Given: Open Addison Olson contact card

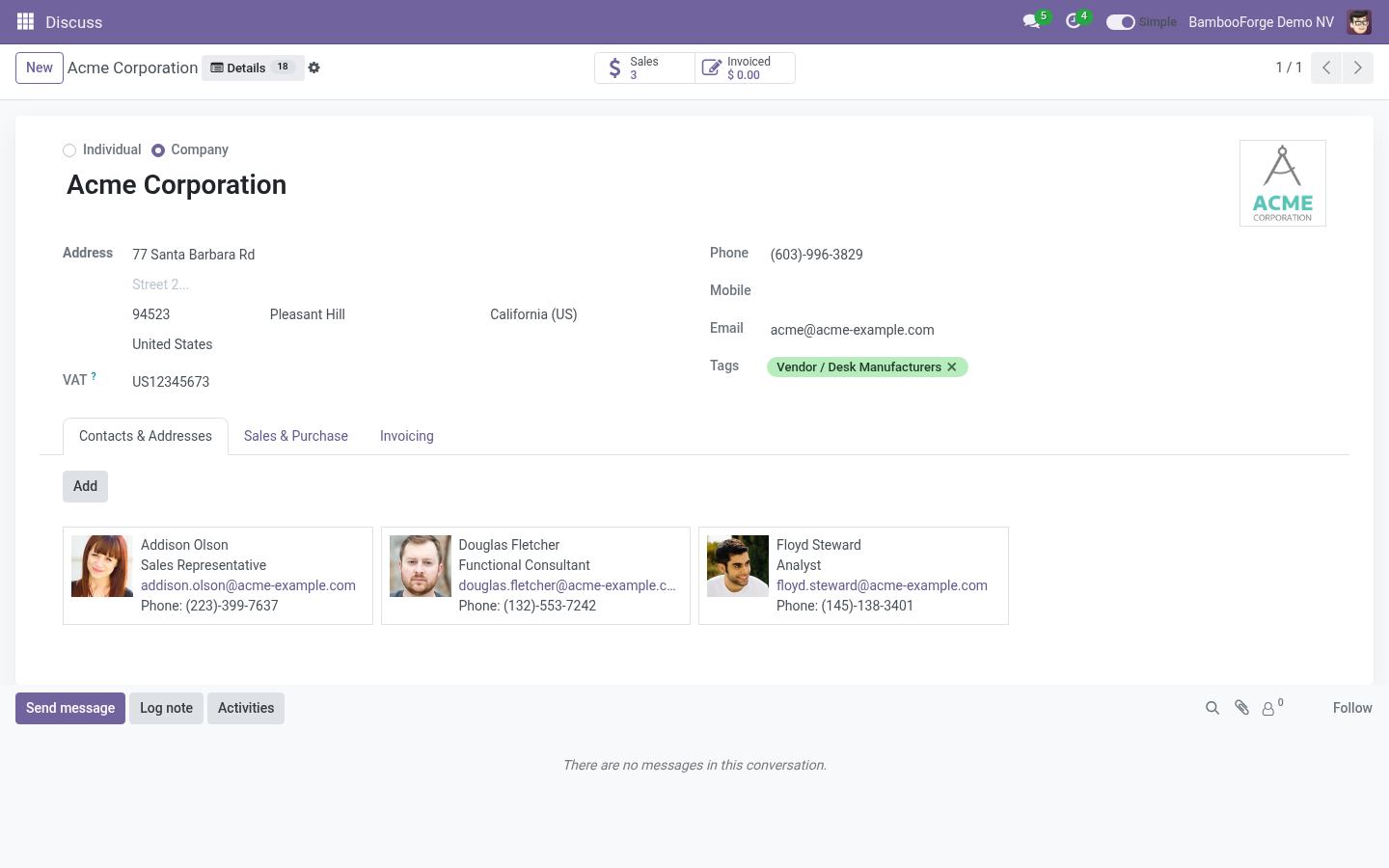Looking at the screenshot, I should 218,576.
